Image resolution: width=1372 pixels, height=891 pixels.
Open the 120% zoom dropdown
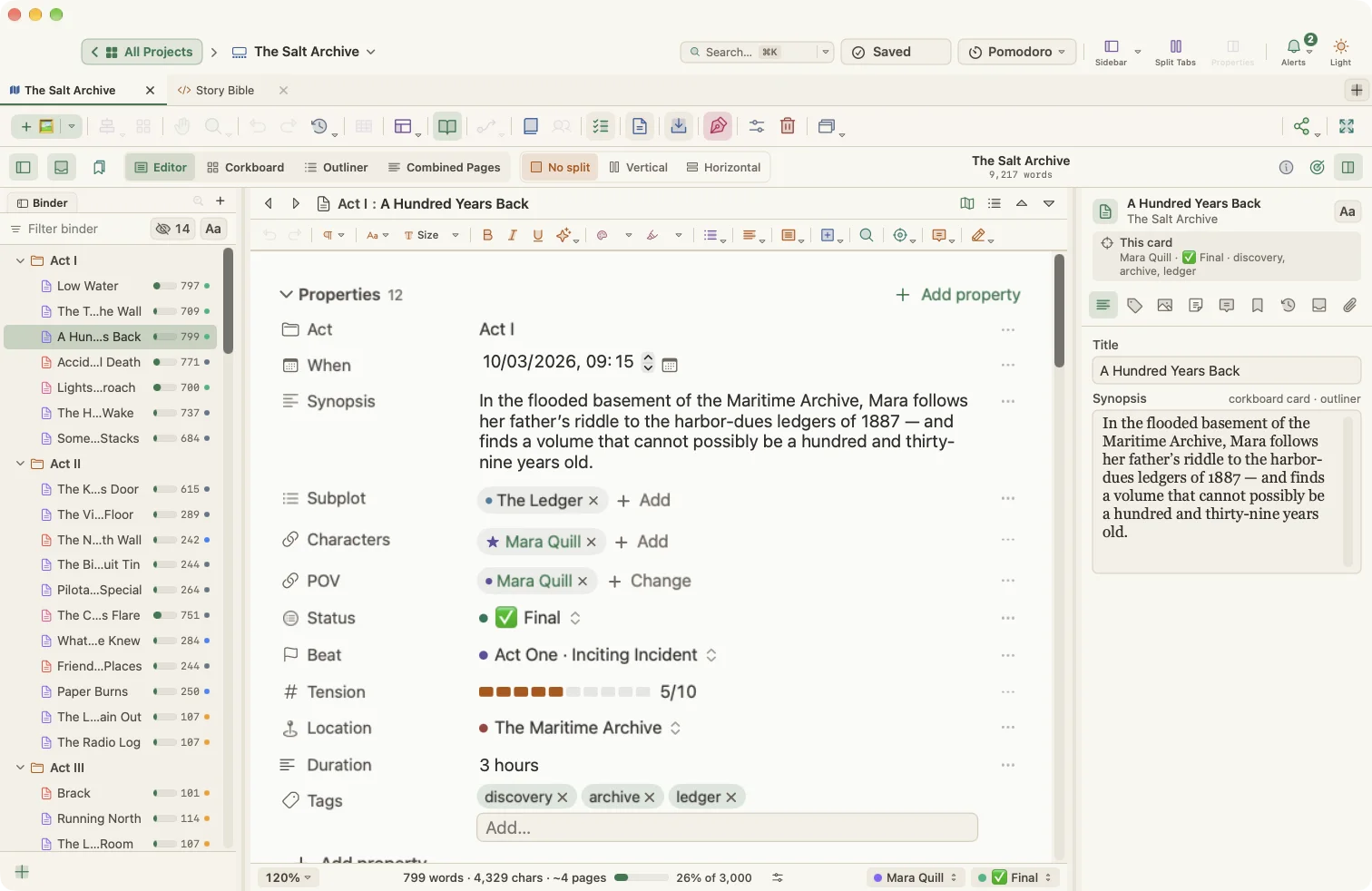click(288, 877)
